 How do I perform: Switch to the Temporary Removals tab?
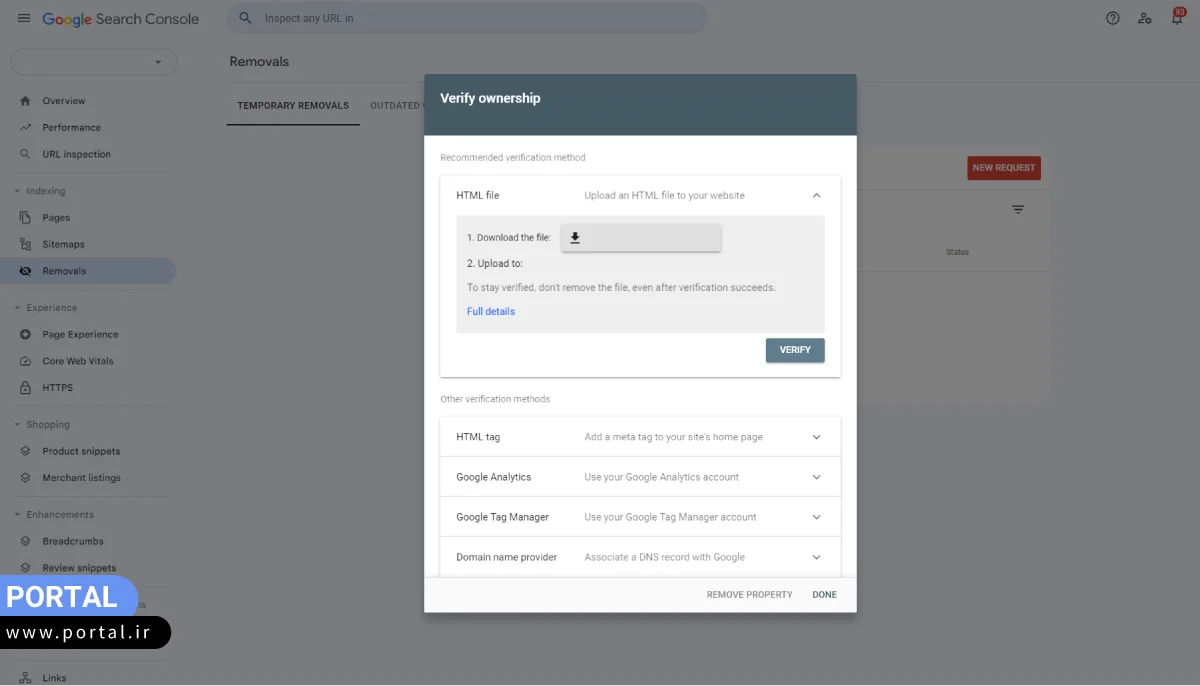tap(293, 106)
